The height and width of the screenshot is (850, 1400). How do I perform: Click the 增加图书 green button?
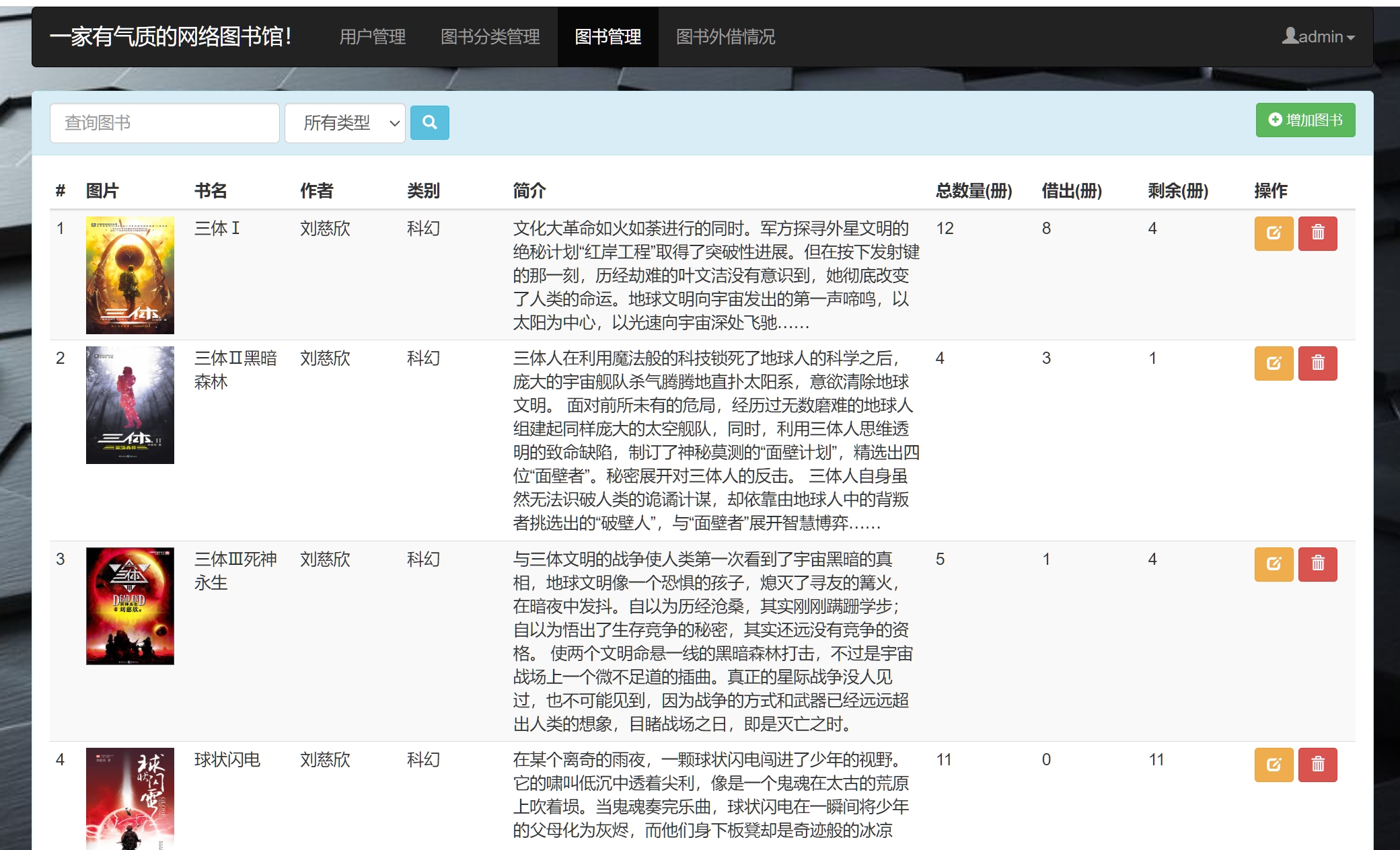tap(1304, 120)
